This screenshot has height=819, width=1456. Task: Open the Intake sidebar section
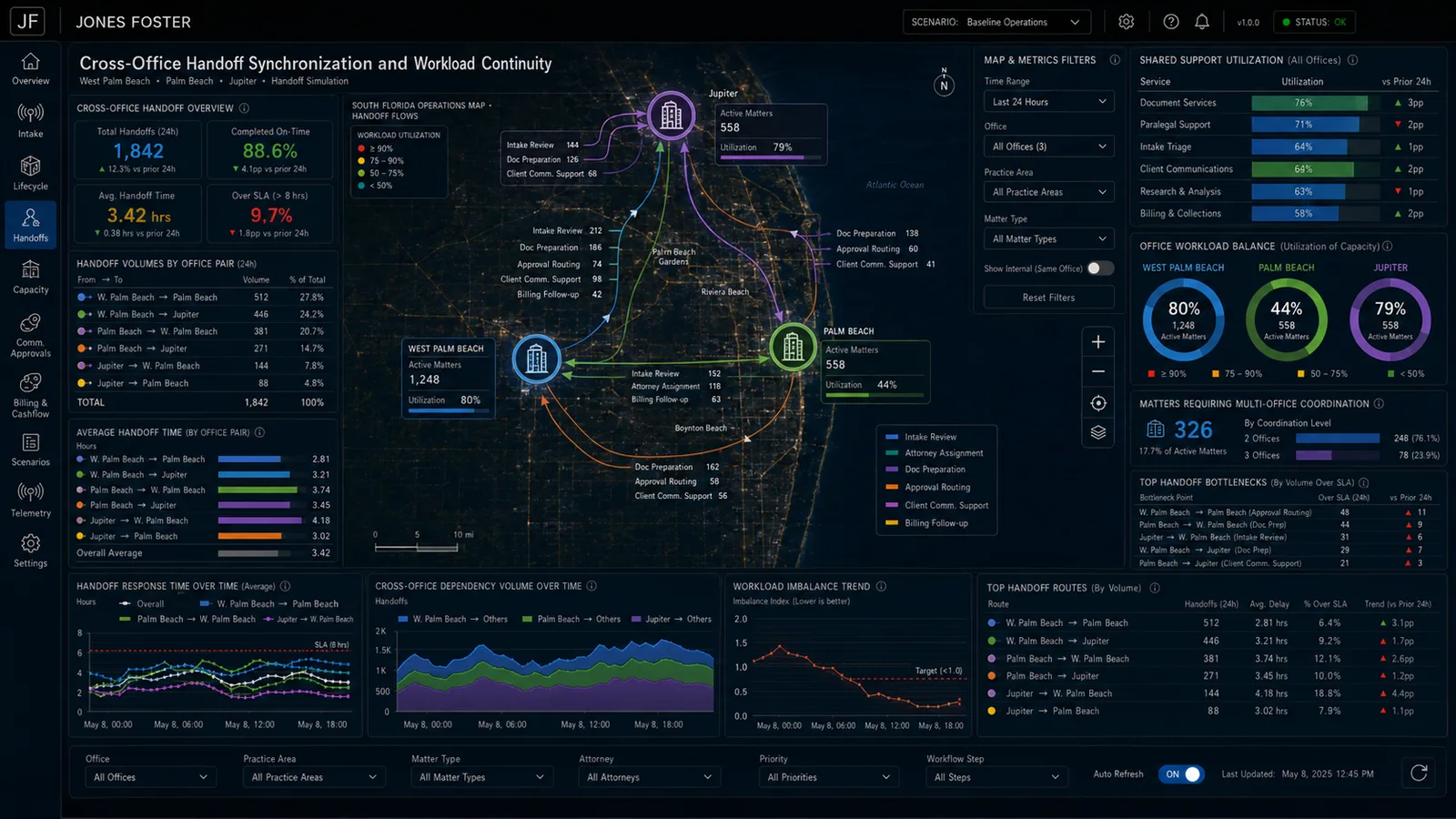30,121
